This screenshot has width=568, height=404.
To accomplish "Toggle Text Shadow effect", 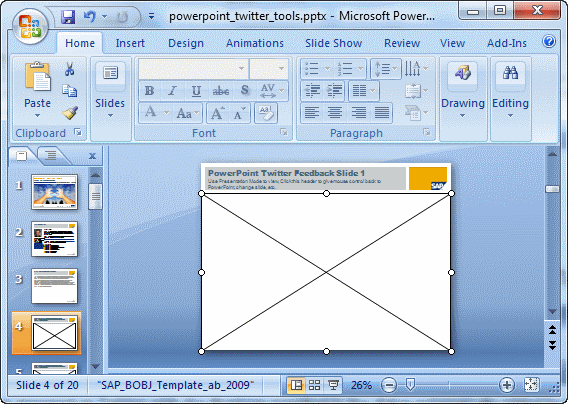I will [245, 91].
